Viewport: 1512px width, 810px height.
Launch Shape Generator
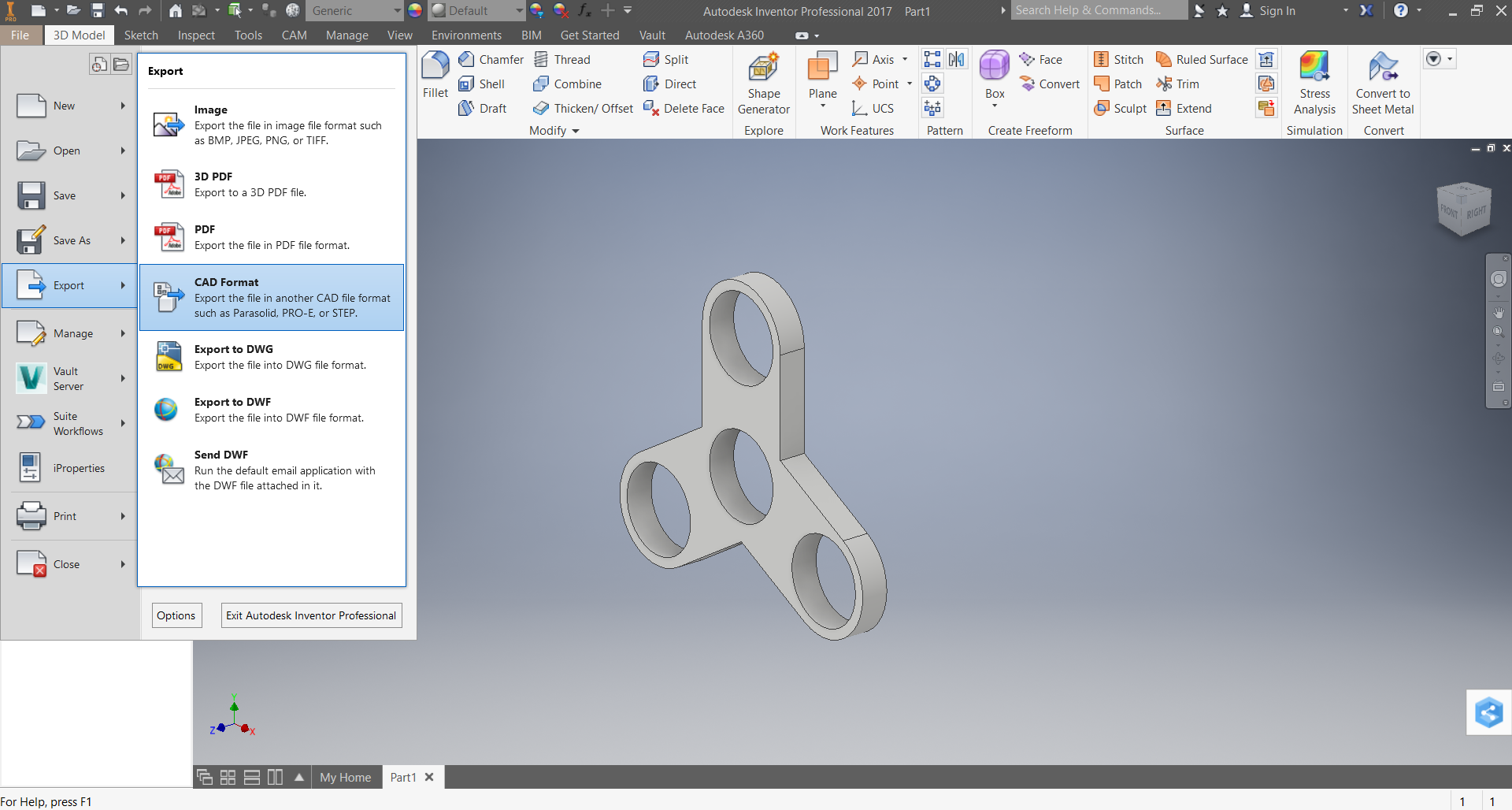click(x=763, y=84)
